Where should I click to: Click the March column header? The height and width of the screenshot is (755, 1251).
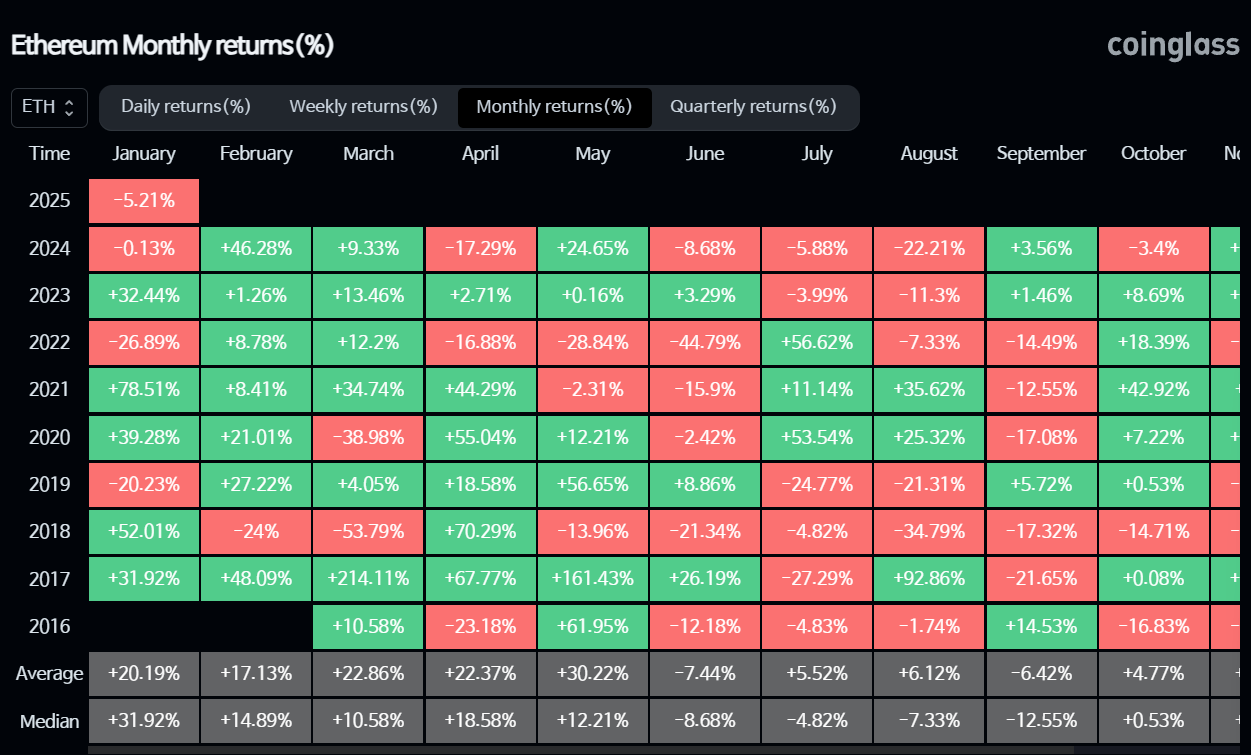pos(368,154)
